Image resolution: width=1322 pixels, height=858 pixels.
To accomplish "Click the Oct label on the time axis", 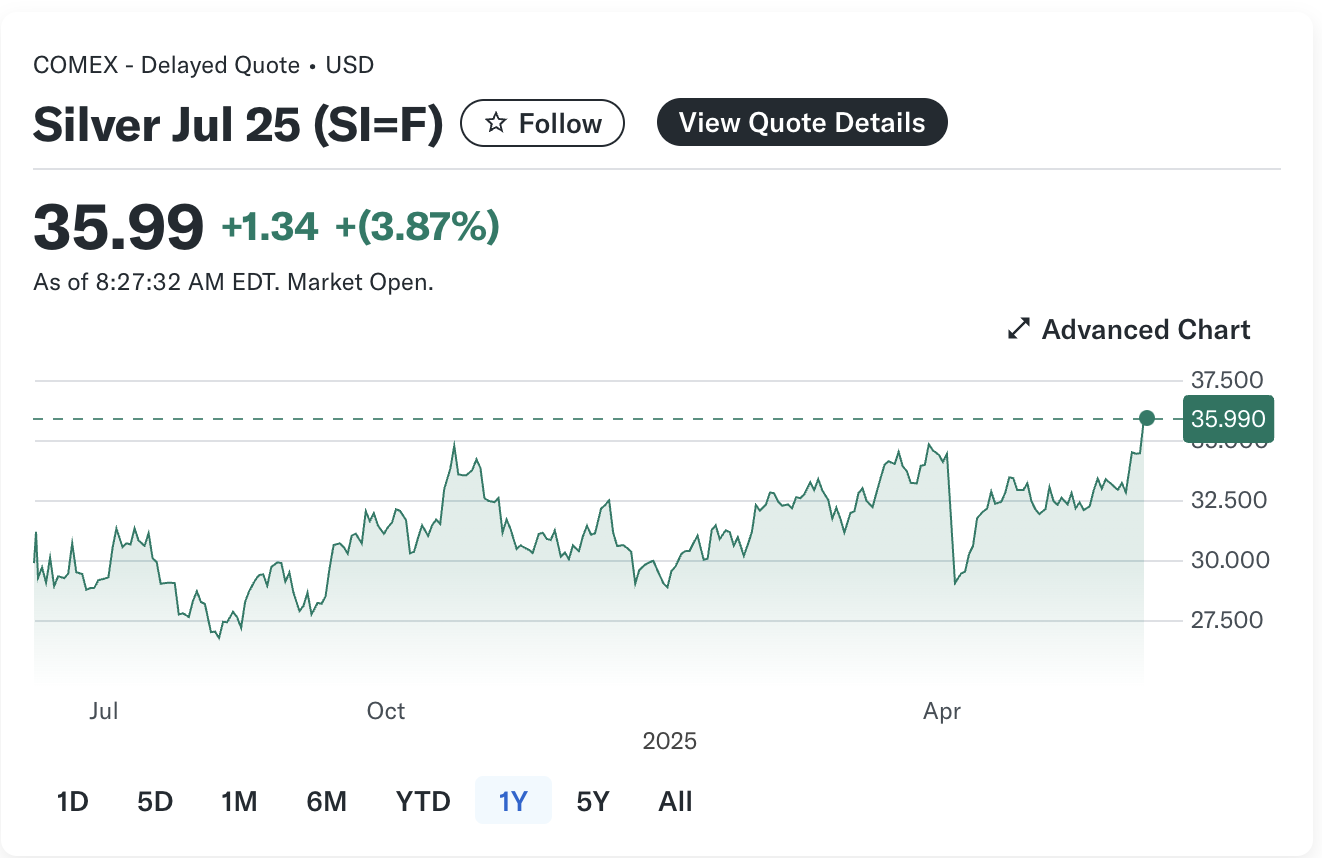I will point(386,711).
